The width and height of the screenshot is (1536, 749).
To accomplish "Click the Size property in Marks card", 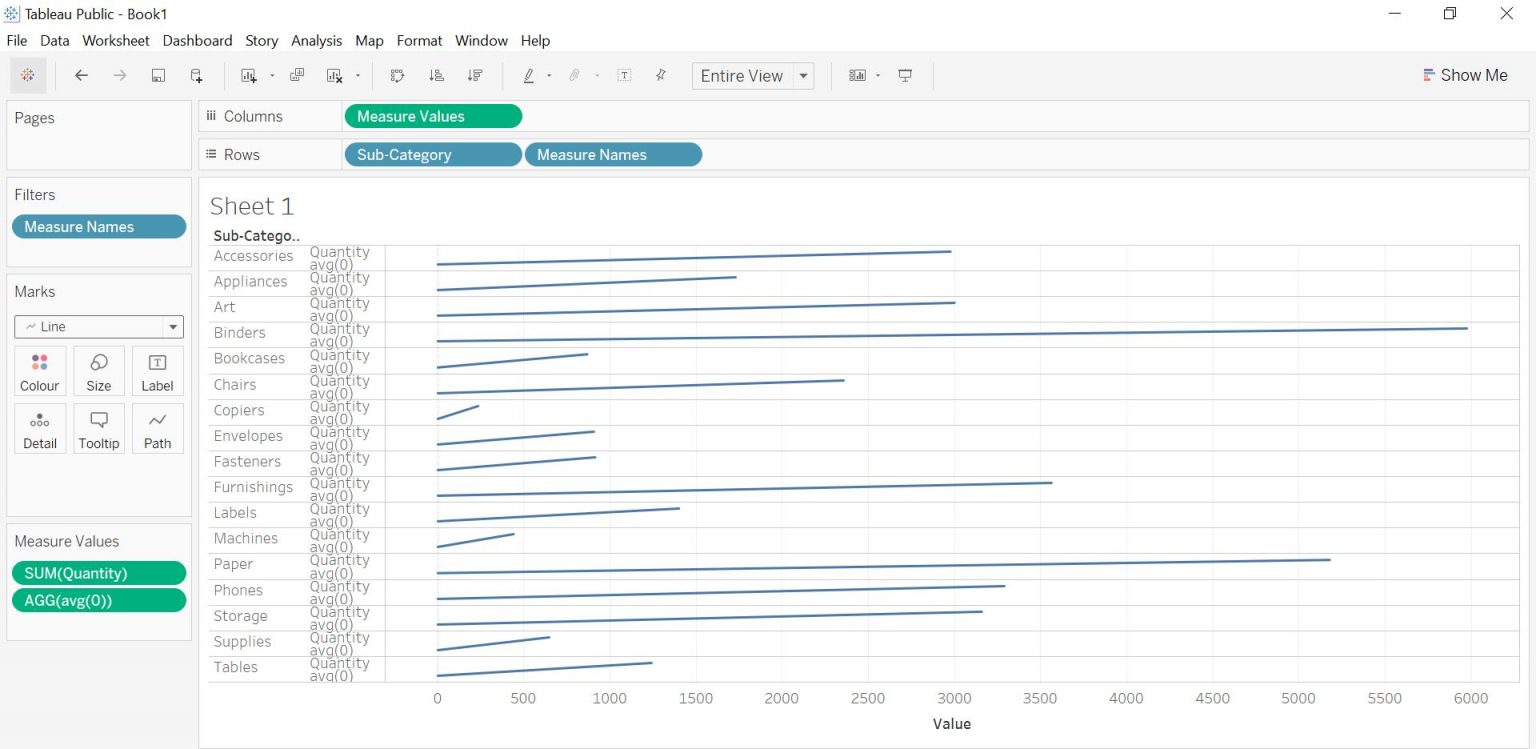I will [98, 370].
